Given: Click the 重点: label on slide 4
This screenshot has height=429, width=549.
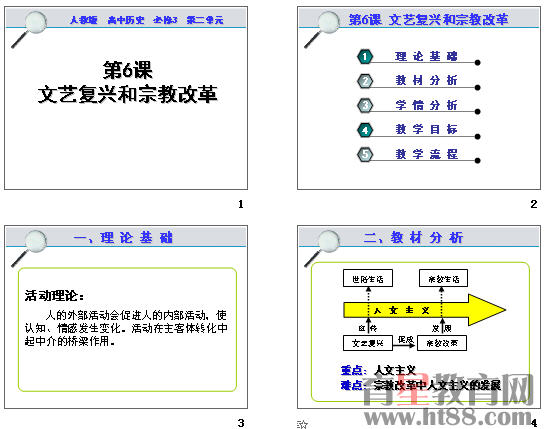Looking at the screenshot, I should pos(354,370).
